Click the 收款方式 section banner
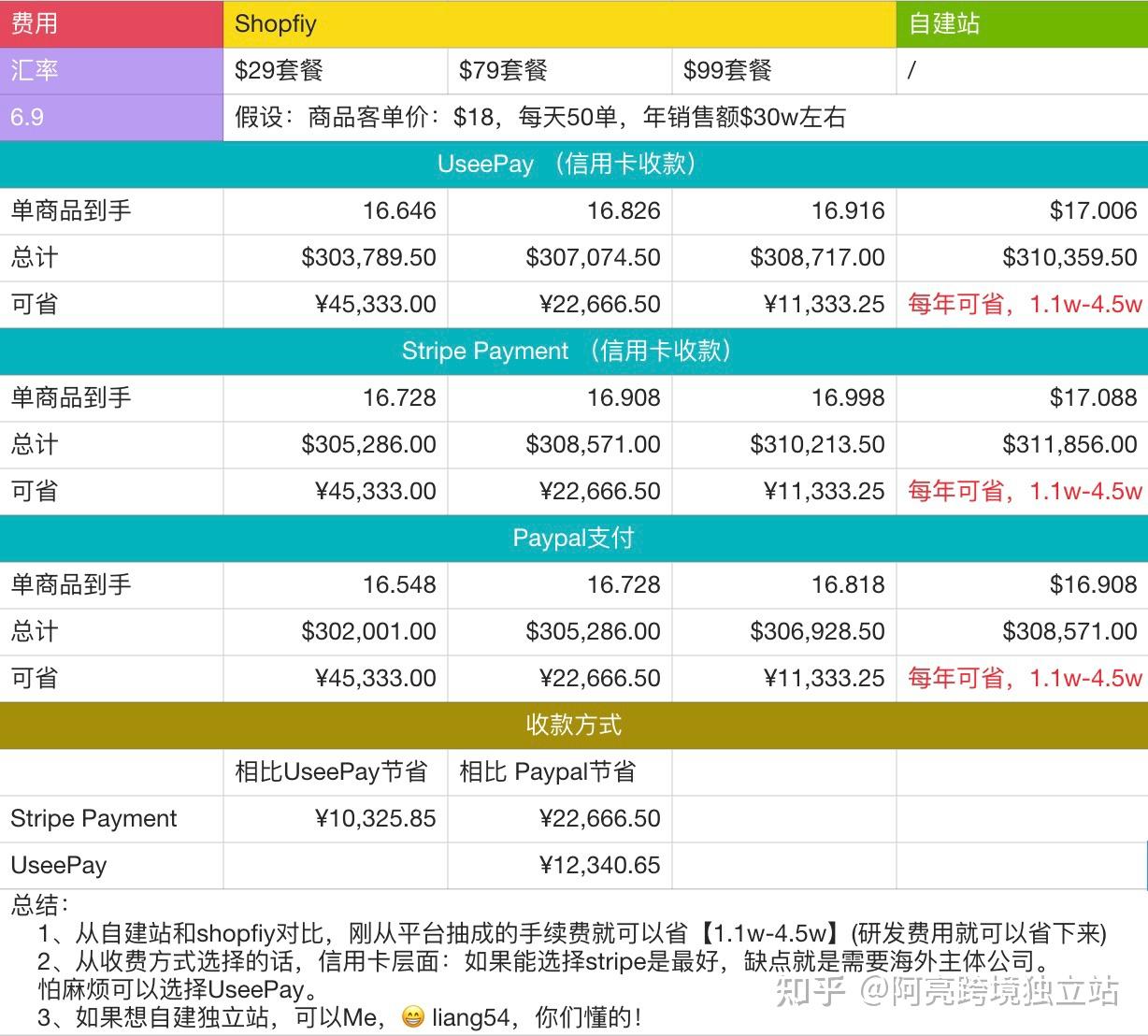The image size is (1148, 1036). click(x=574, y=725)
